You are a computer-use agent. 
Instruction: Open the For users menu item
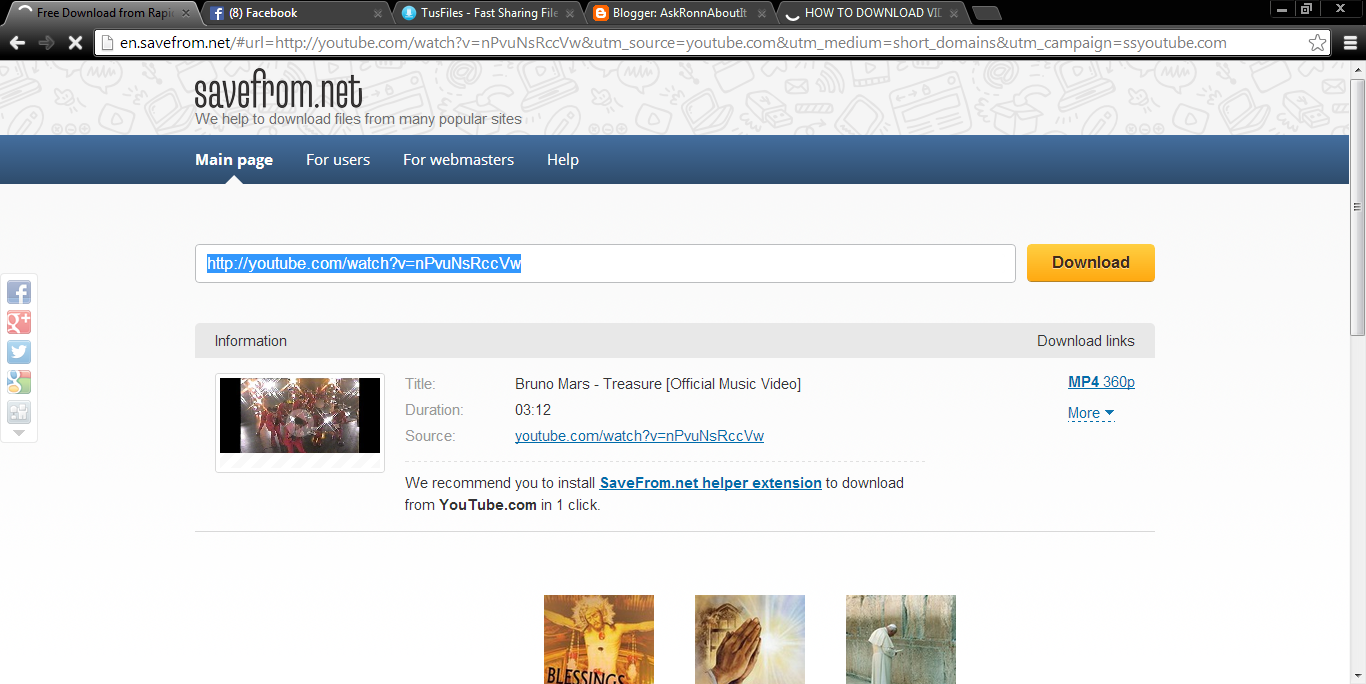point(338,160)
